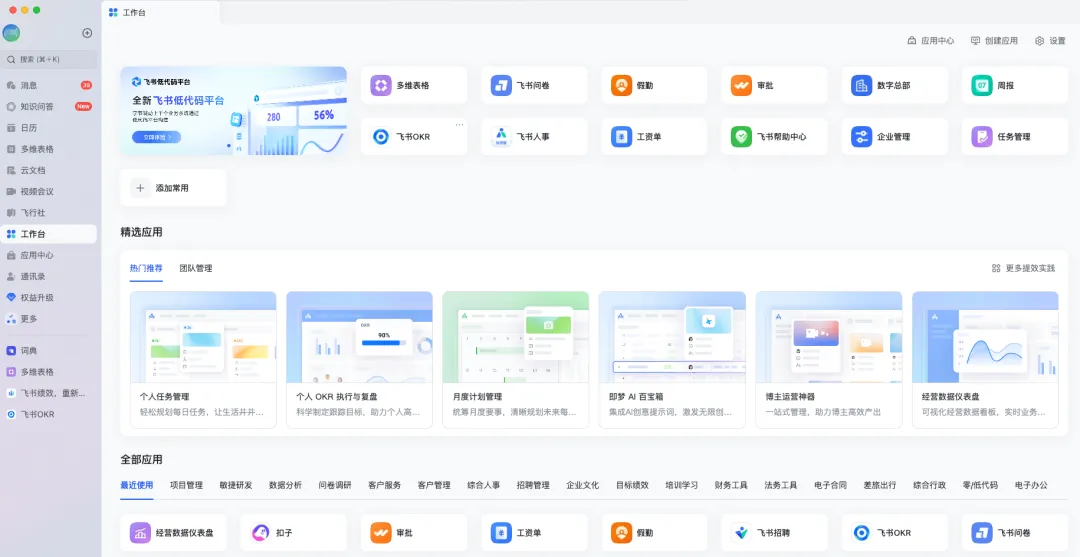Click the 飞书低代码平台 promotional banner

point(233,111)
